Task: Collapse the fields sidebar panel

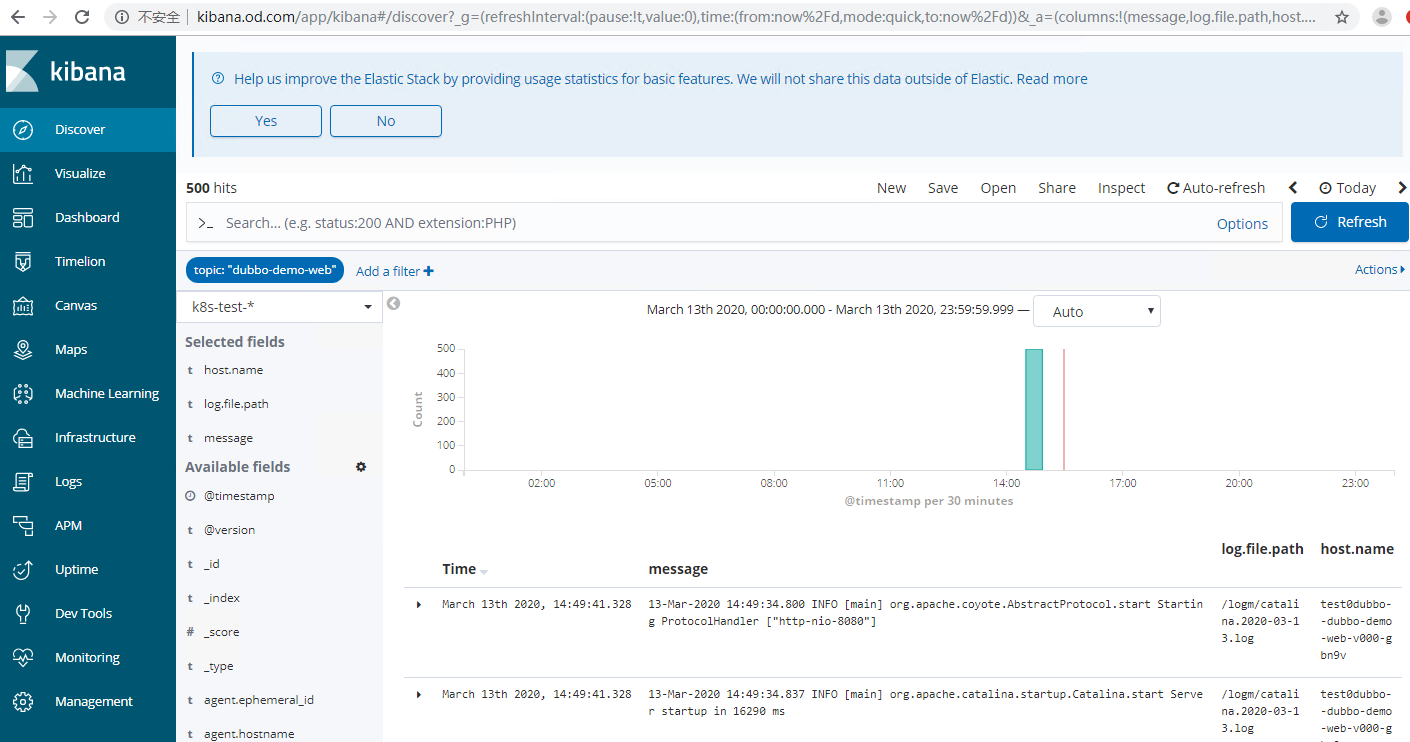Action: click(394, 304)
